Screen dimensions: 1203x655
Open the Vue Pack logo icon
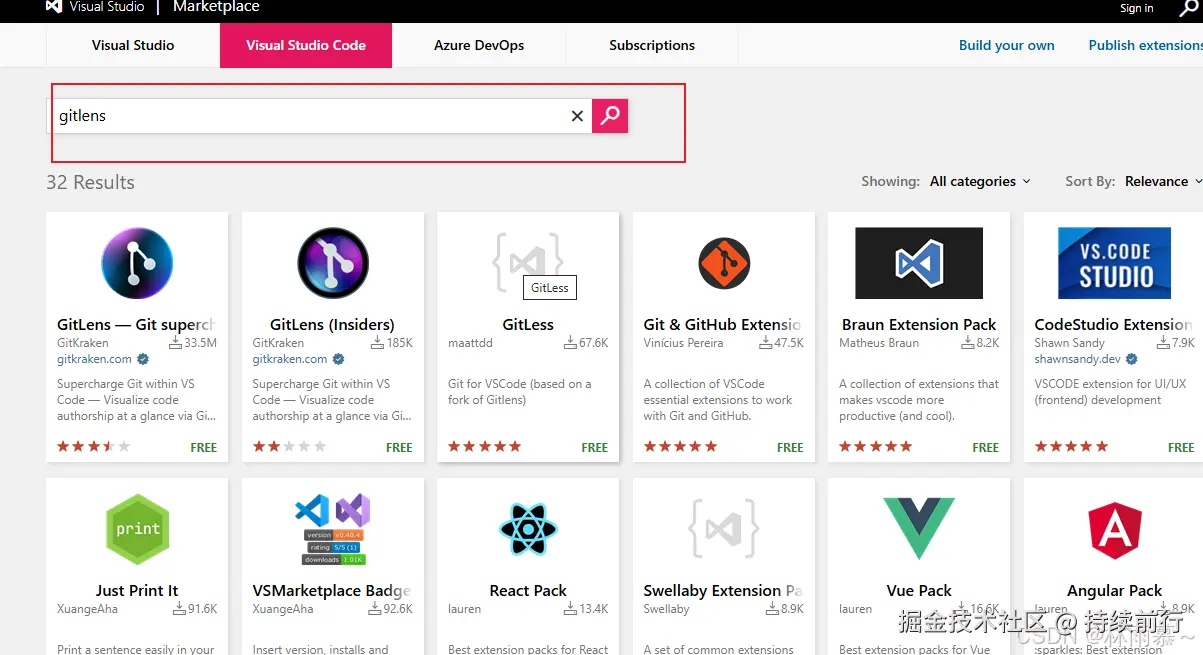tap(919, 529)
